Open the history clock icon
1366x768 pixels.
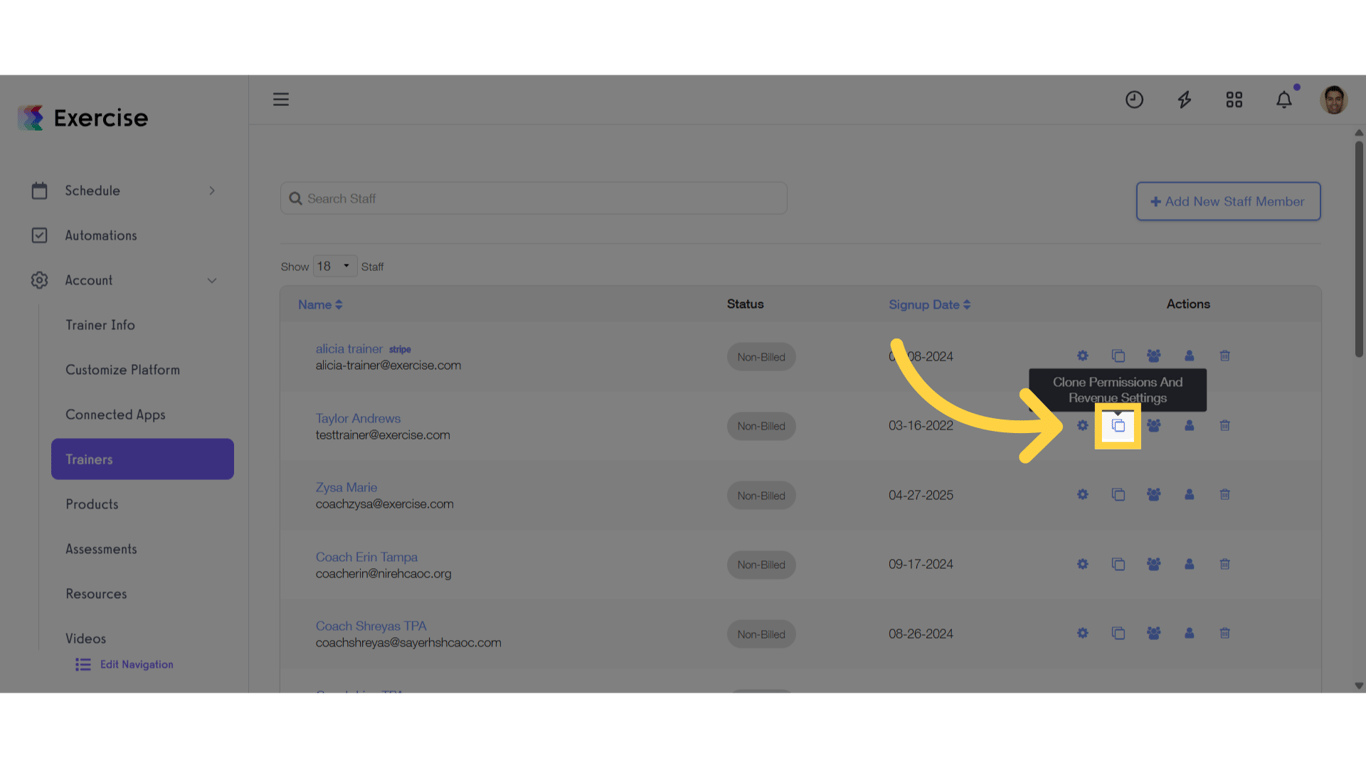[x=1134, y=99]
